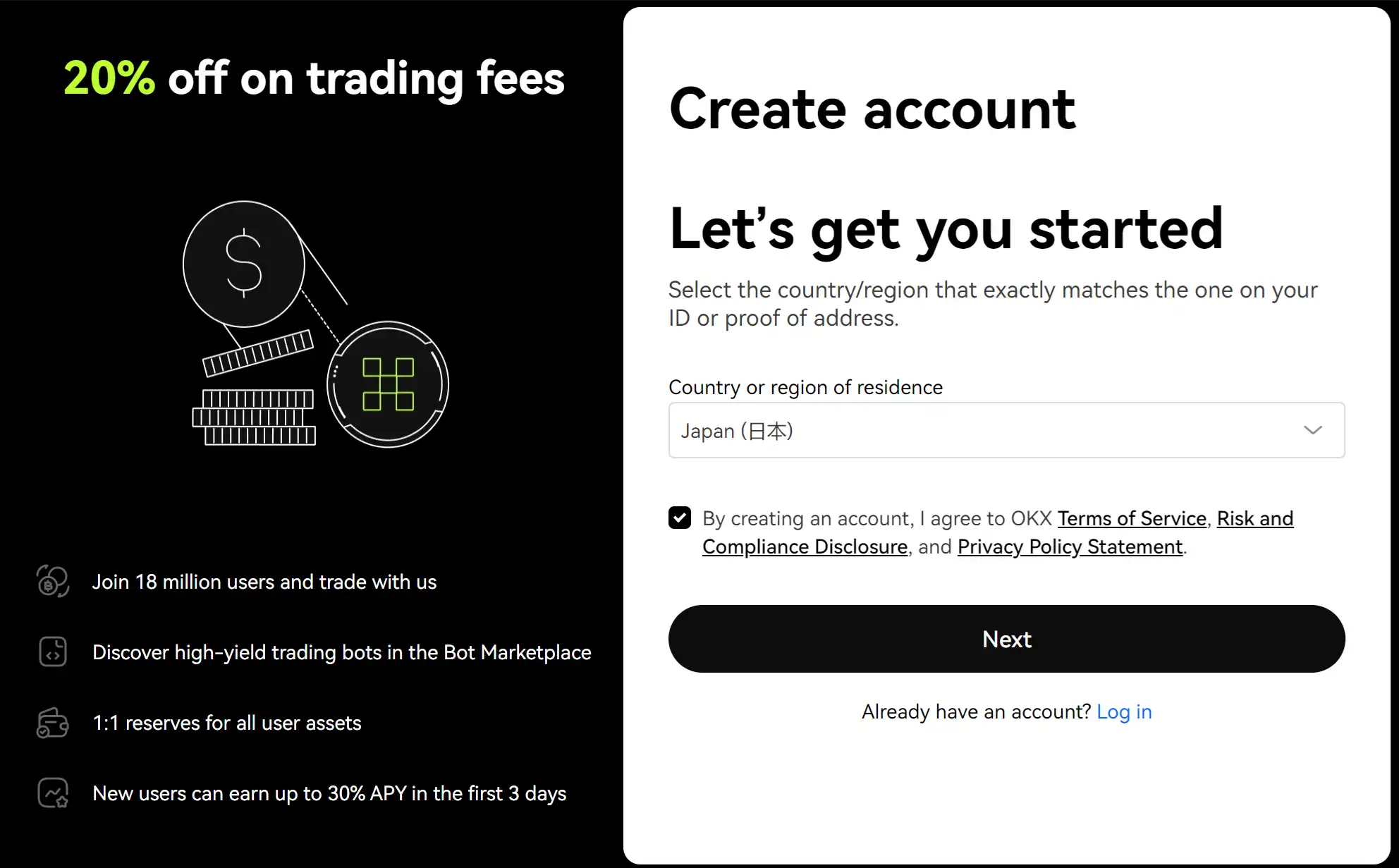Click the users and coins icon
The width and height of the screenshot is (1399, 868).
53,582
